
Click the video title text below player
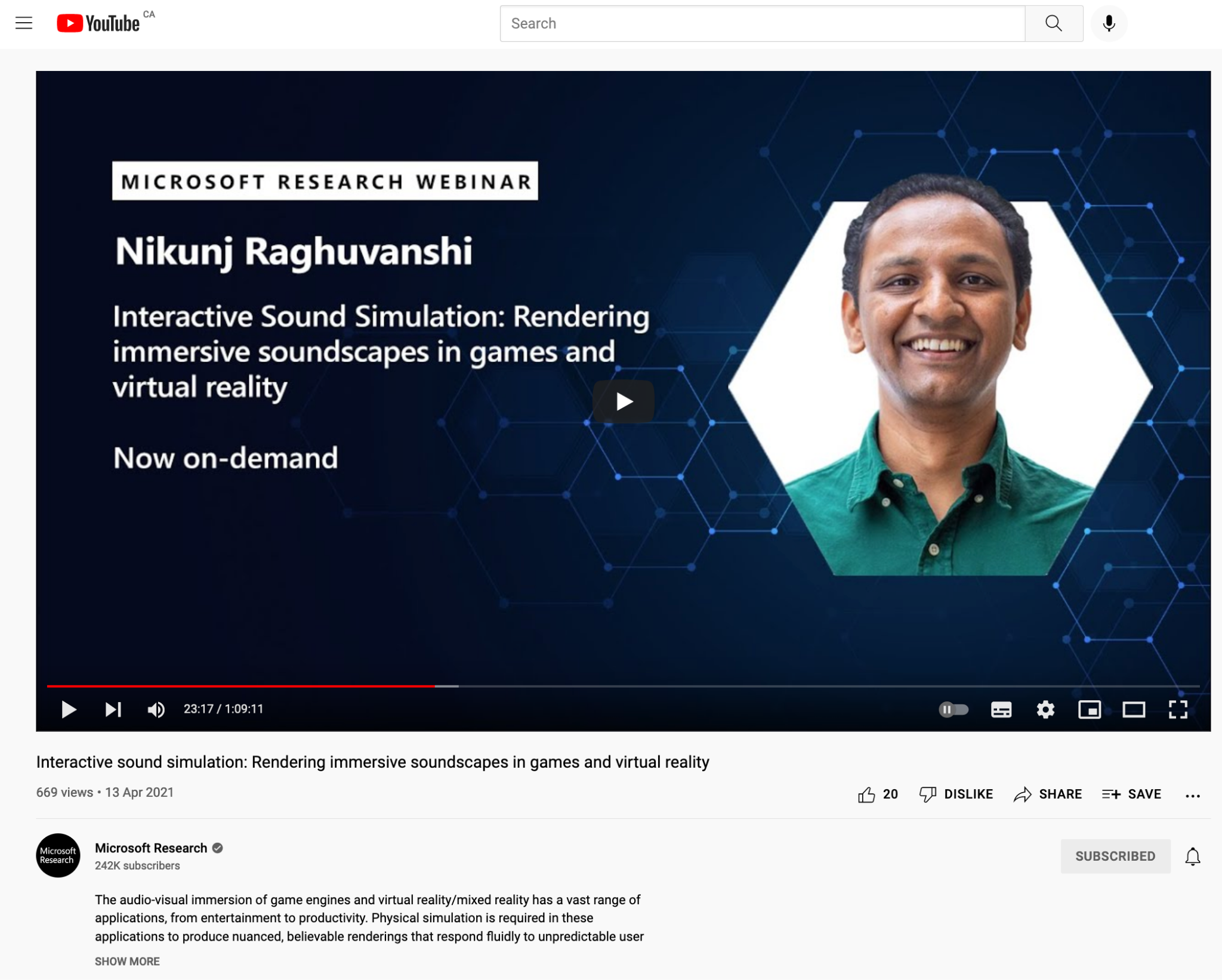[373, 762]
